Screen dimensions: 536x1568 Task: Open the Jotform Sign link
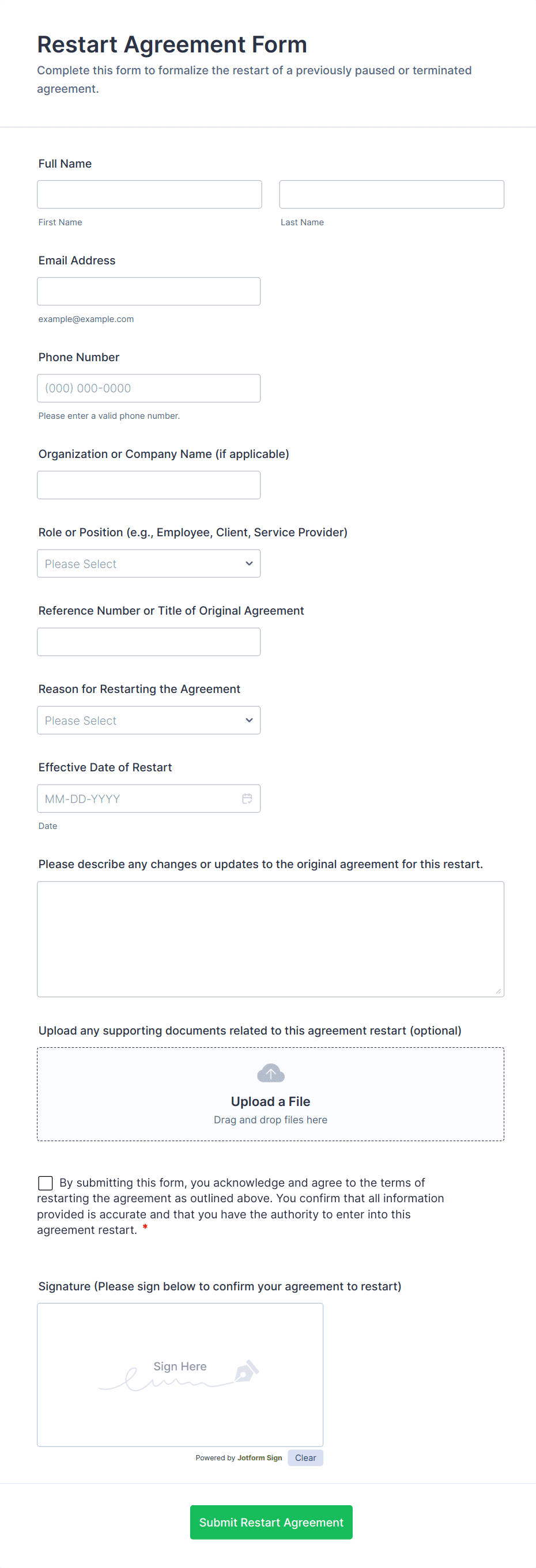pos(261,1457)
